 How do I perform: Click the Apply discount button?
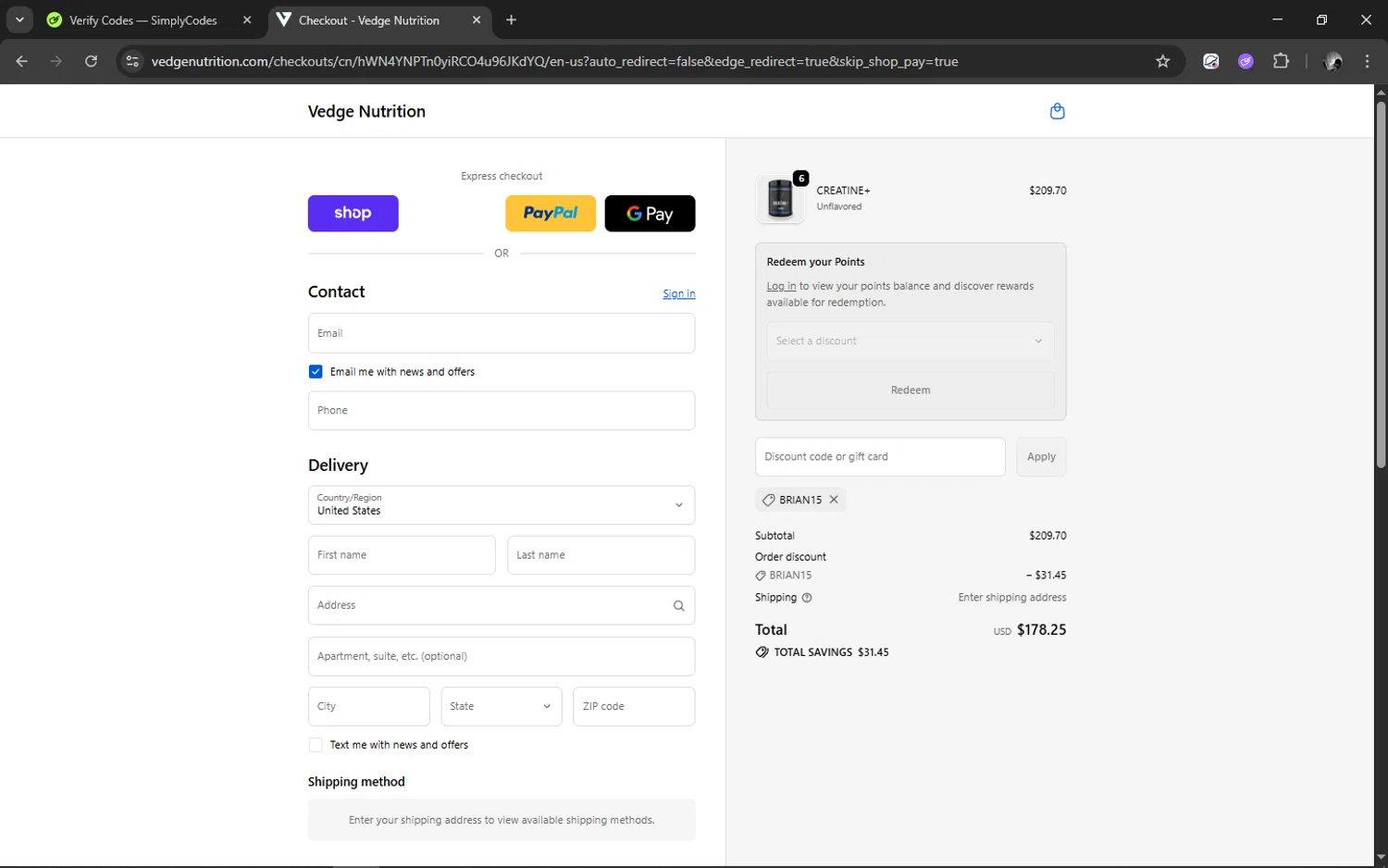1041,457
